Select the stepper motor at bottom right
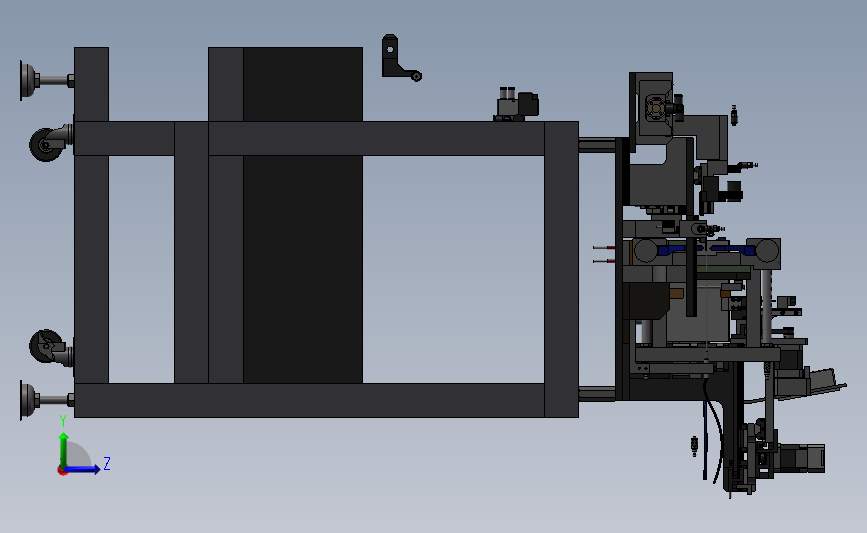 (x=801, y=458)
